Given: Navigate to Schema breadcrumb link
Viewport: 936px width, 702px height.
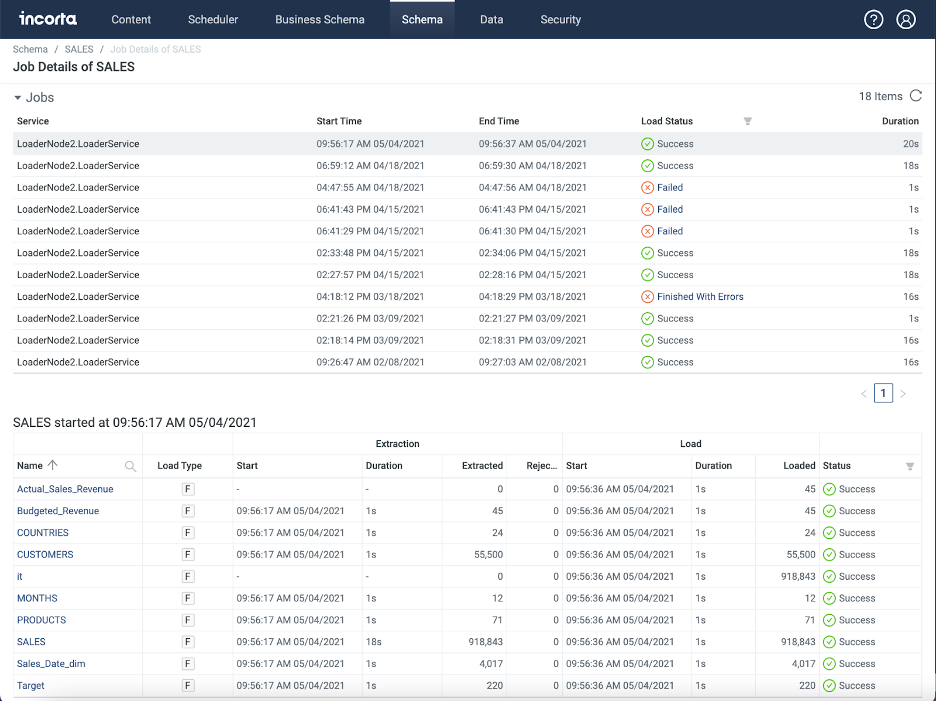Looking at the screenshot, I should 30,49.
